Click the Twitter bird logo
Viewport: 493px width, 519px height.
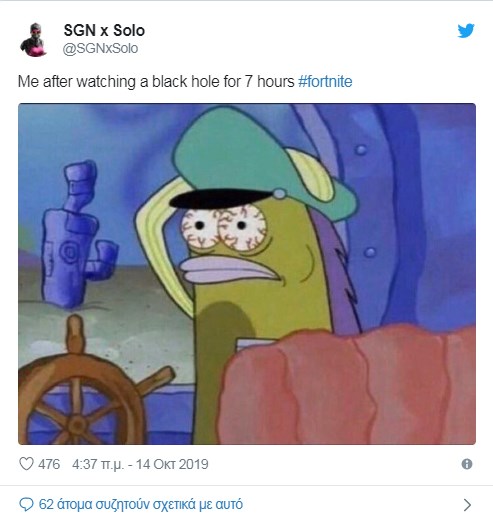coord(466,31)
